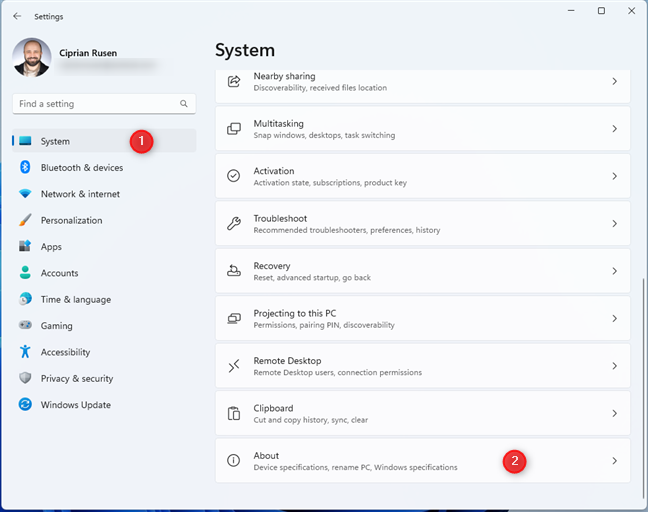Click 'Cut and copy history, sync, clear' text
Image resolution: width=648 pixels, height=512 pixels.
pos(311,420)
